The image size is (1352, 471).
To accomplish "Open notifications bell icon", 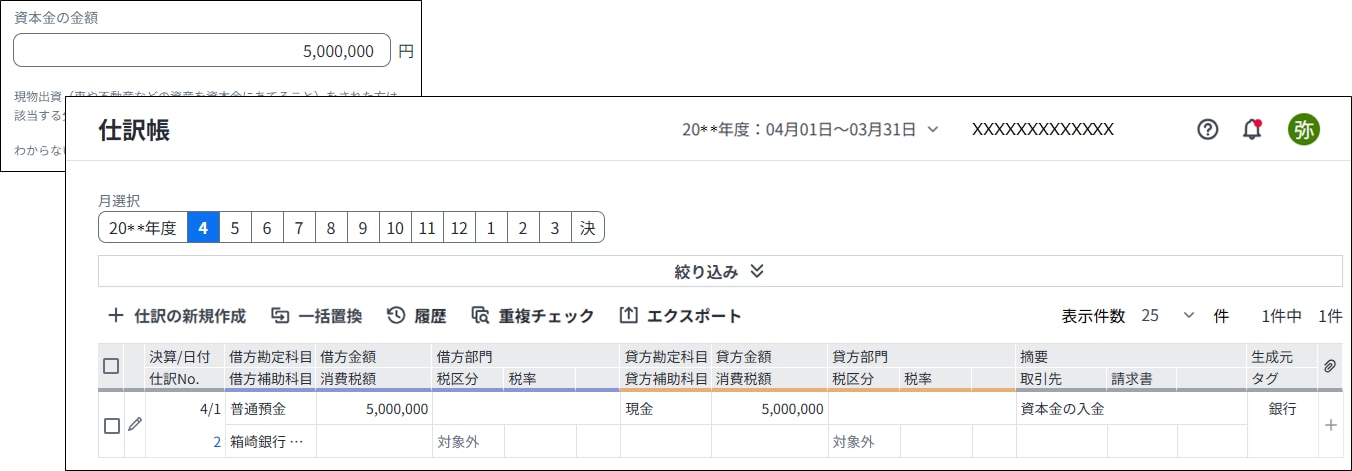I will pyautogui.click(x=1251, y=129).
